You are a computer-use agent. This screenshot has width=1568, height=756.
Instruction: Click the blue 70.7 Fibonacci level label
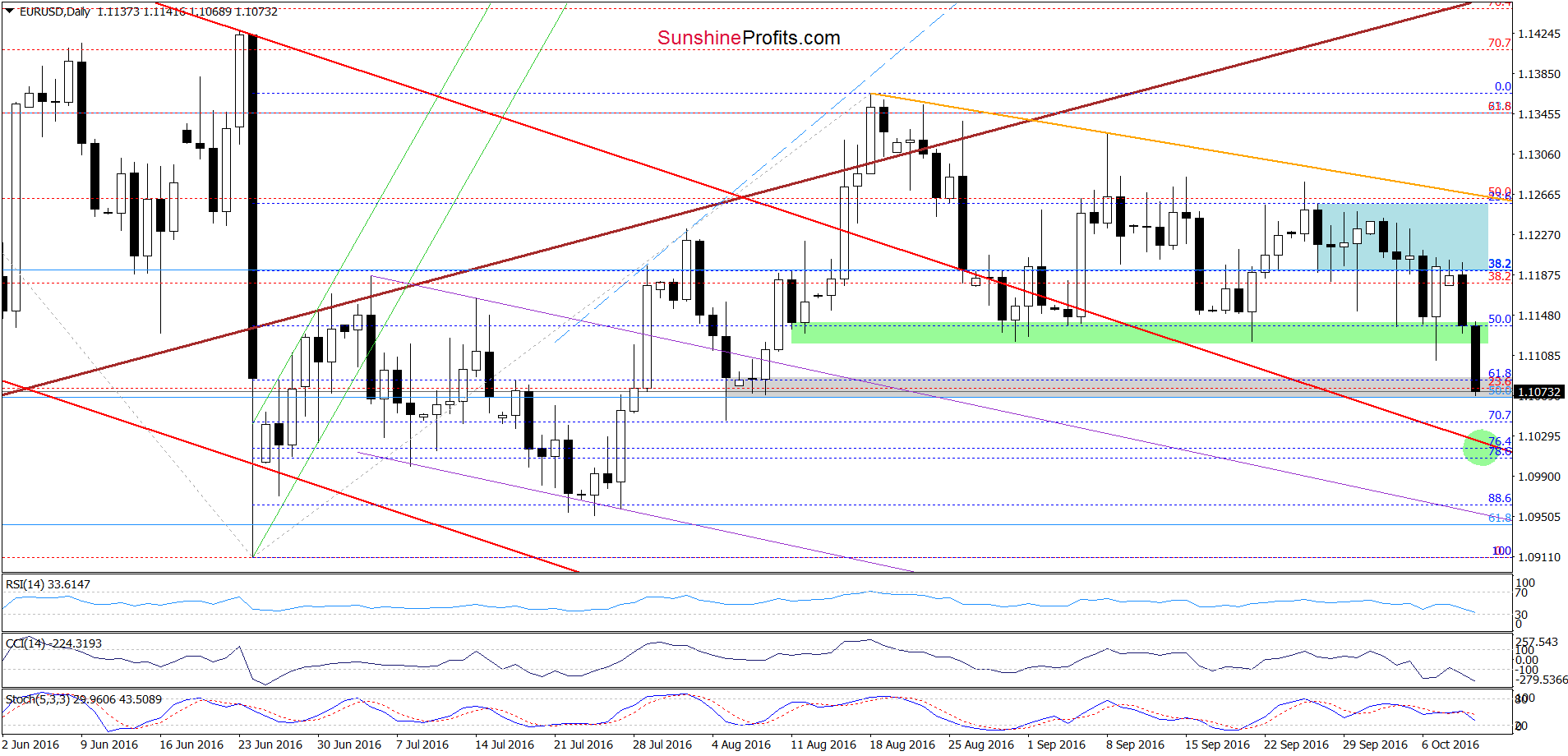point(1500,415)
